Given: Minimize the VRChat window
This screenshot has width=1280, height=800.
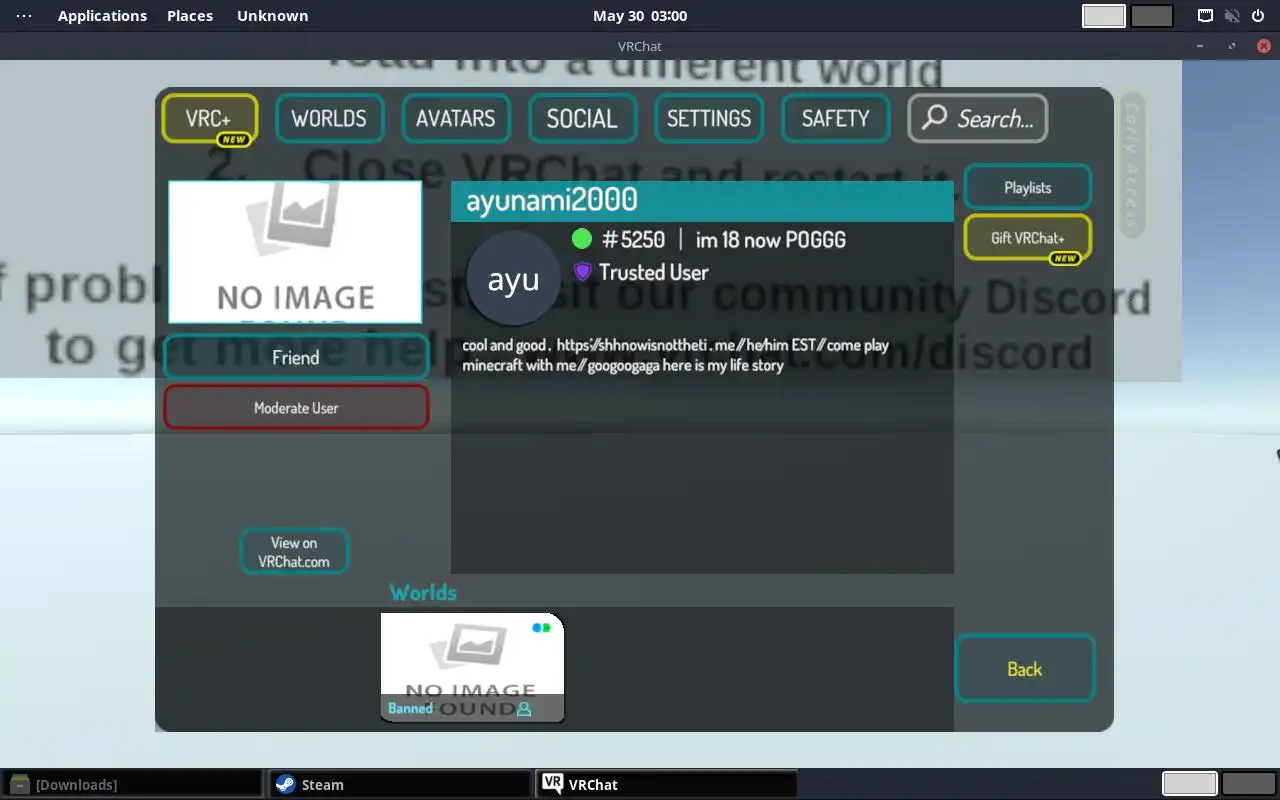Looking at the screenshot, I should pyautogui.click(x=1200, y=46).
